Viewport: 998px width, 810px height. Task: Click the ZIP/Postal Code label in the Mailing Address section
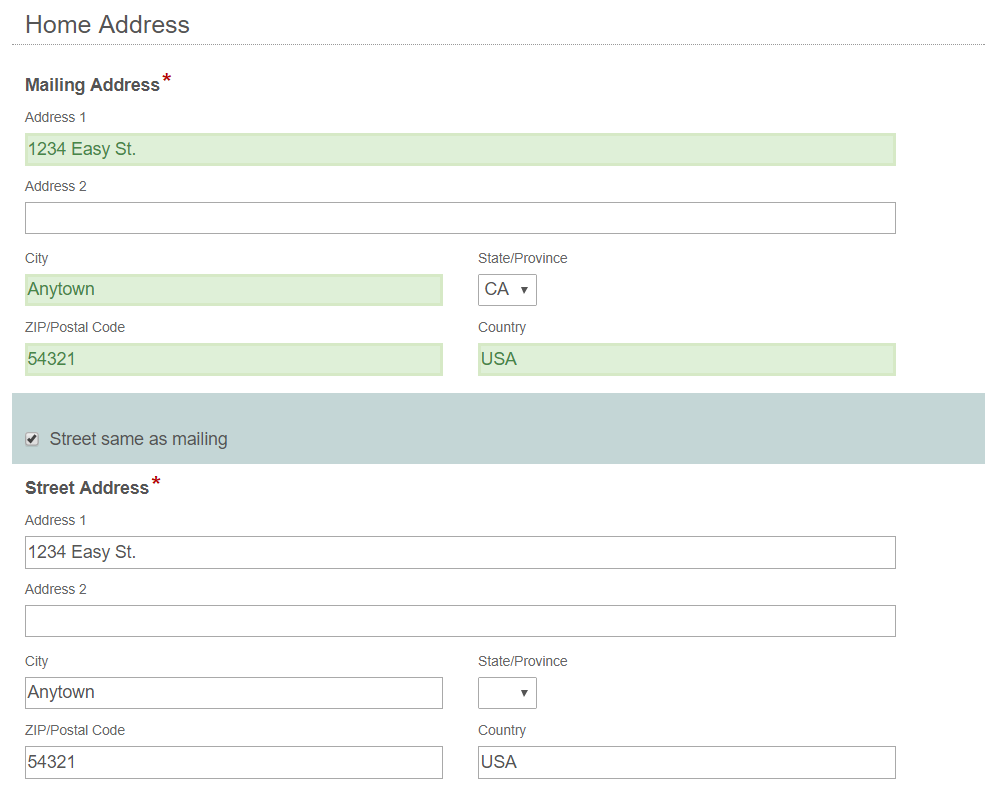coord(75,327)
